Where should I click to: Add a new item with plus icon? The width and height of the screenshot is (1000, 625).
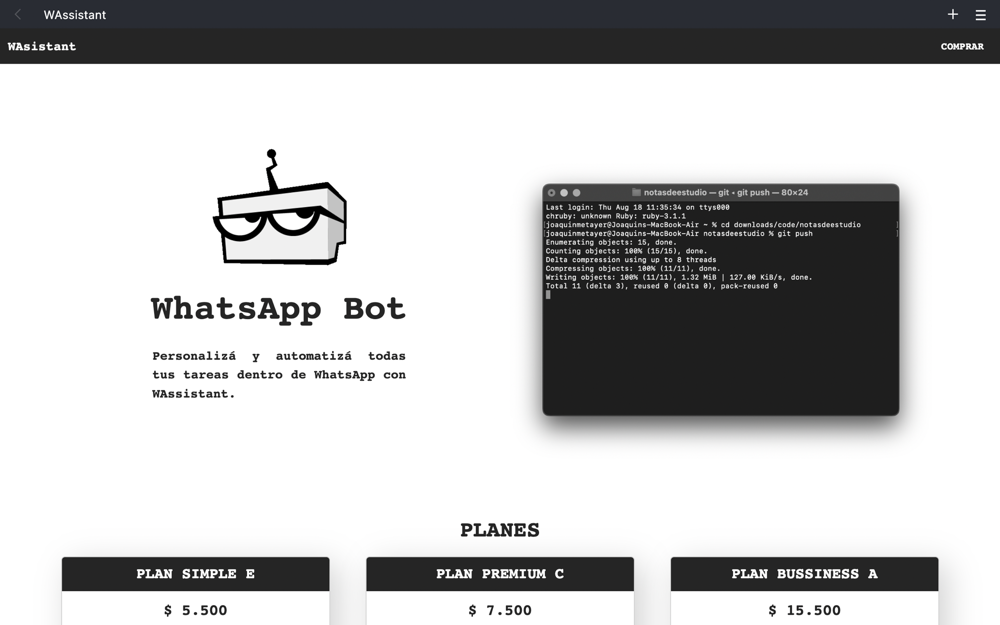953,14
